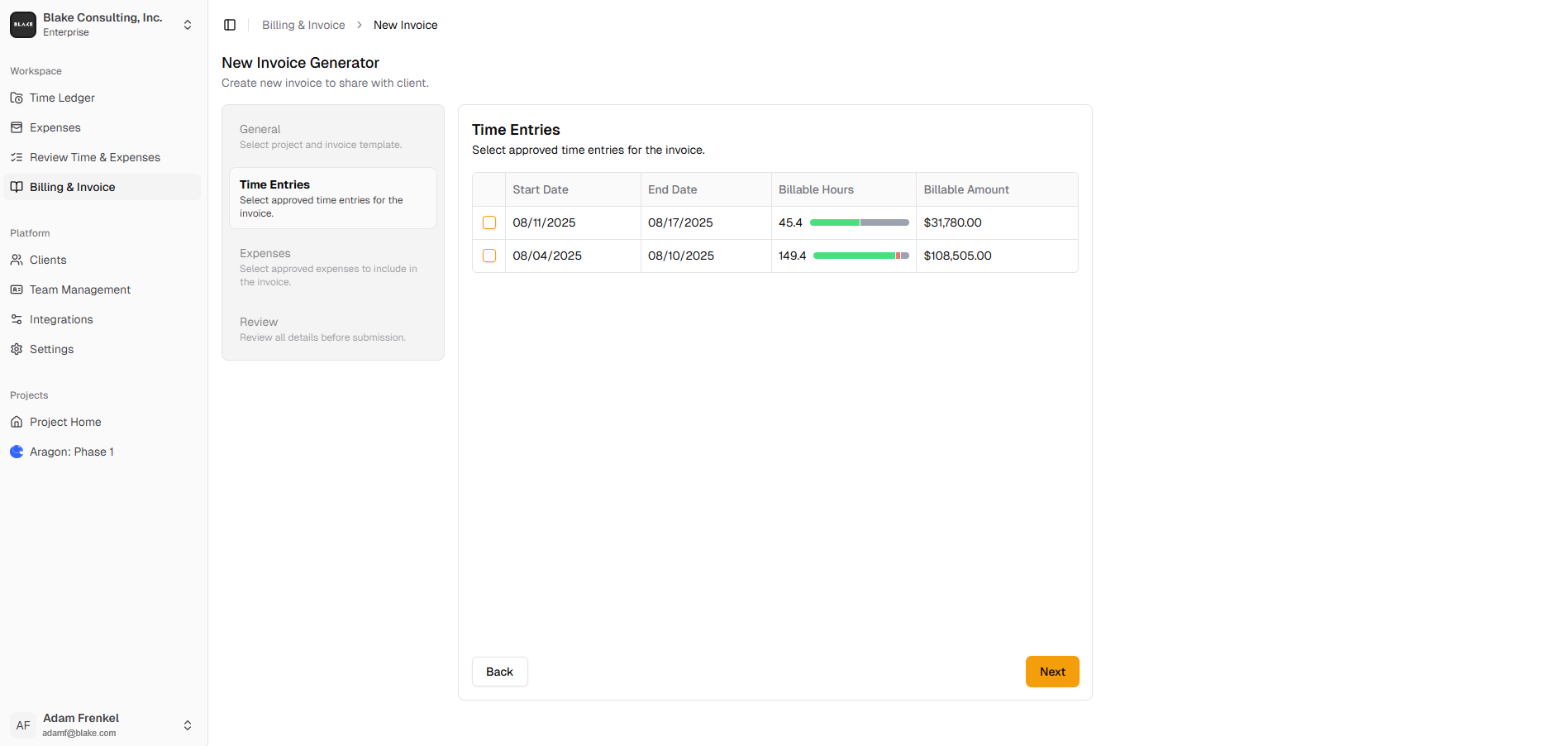1568x746 pixels.
Task: Click the Billing & Invoice book icon
Action: point(17,187)
